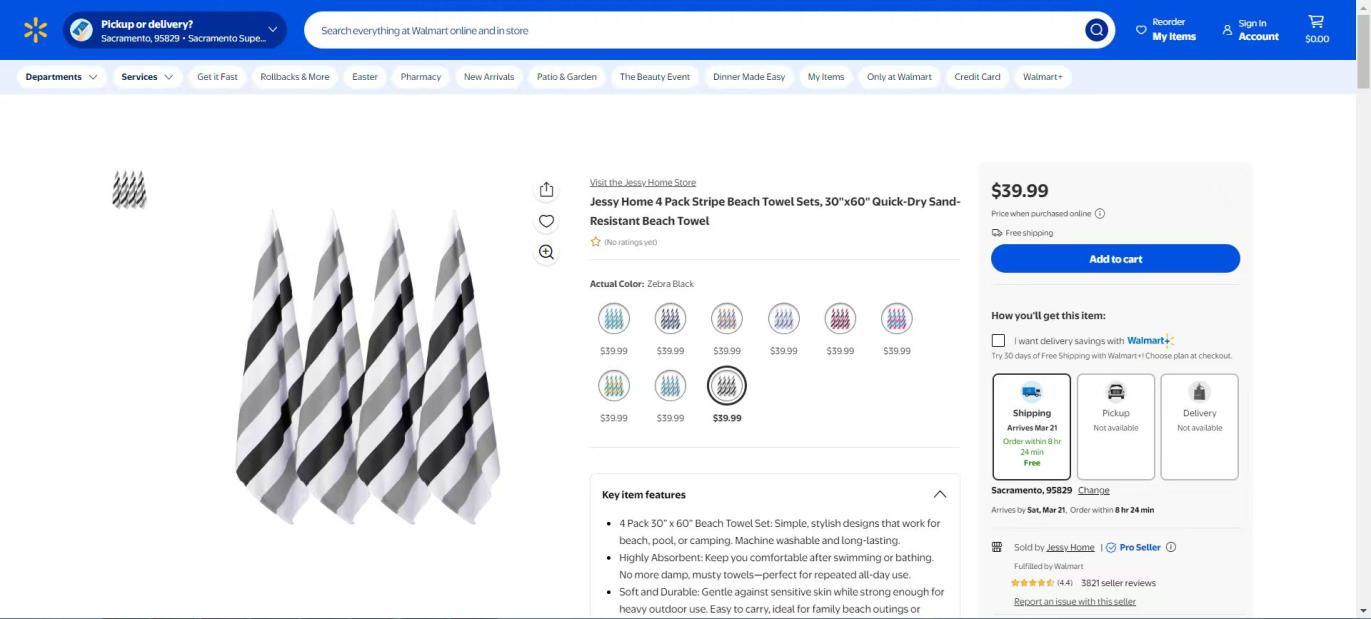Click the zoom-in magnifier on product image
The width and height of the screenshot is (1371, 619).
(x=546, y=252)
